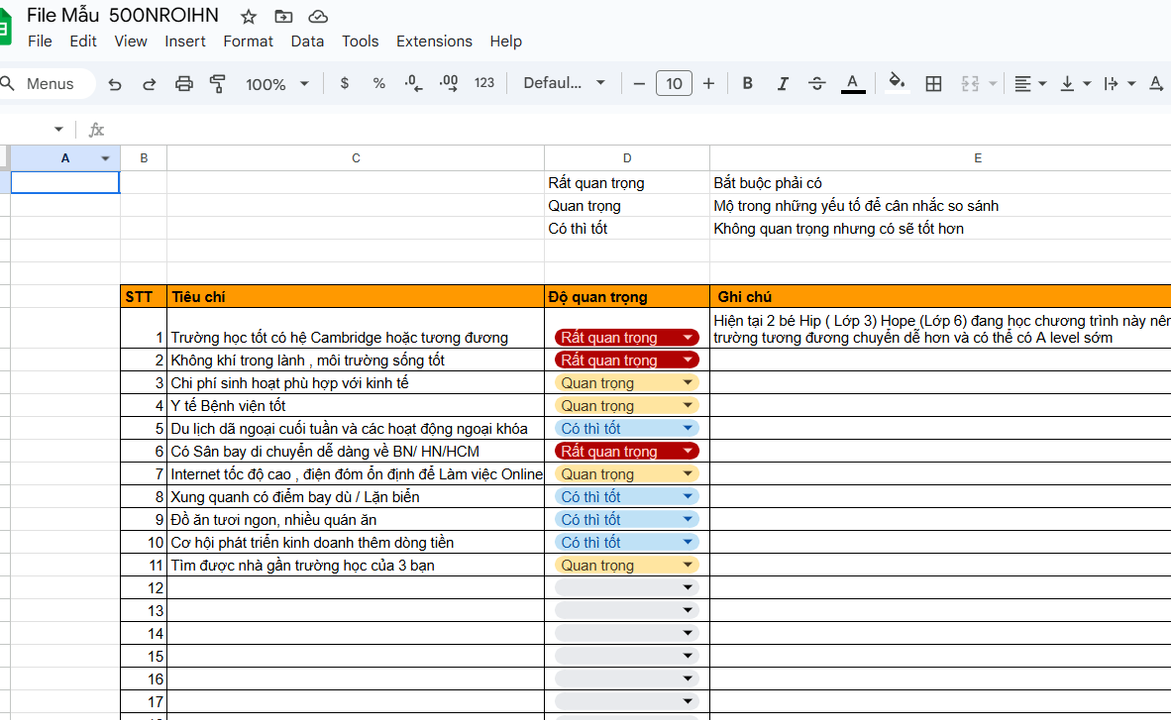Screen dimensions: 1171x720
Task: Click the Undo arrow icon
Action: tap(115, 84)
